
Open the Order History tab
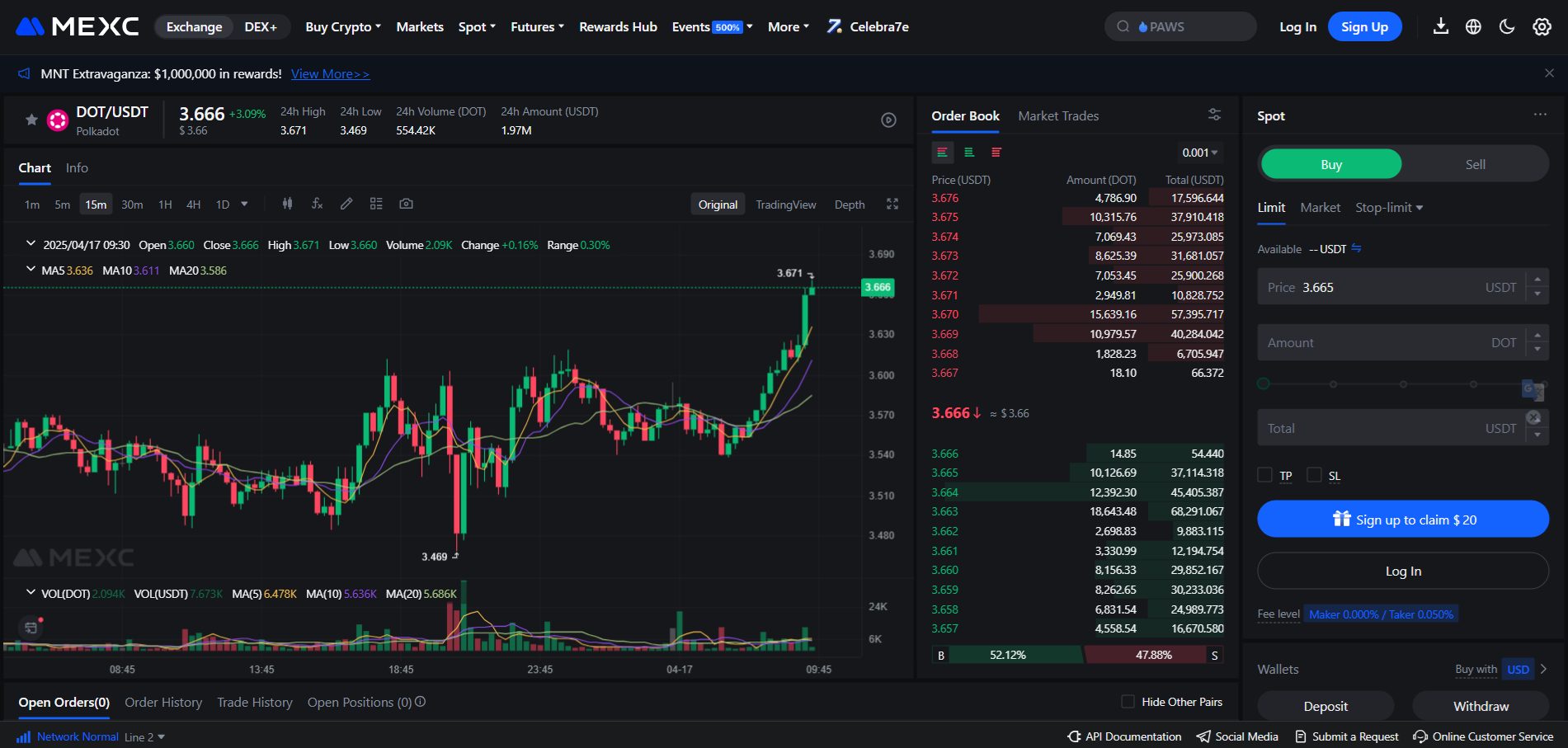pos(163,703)
